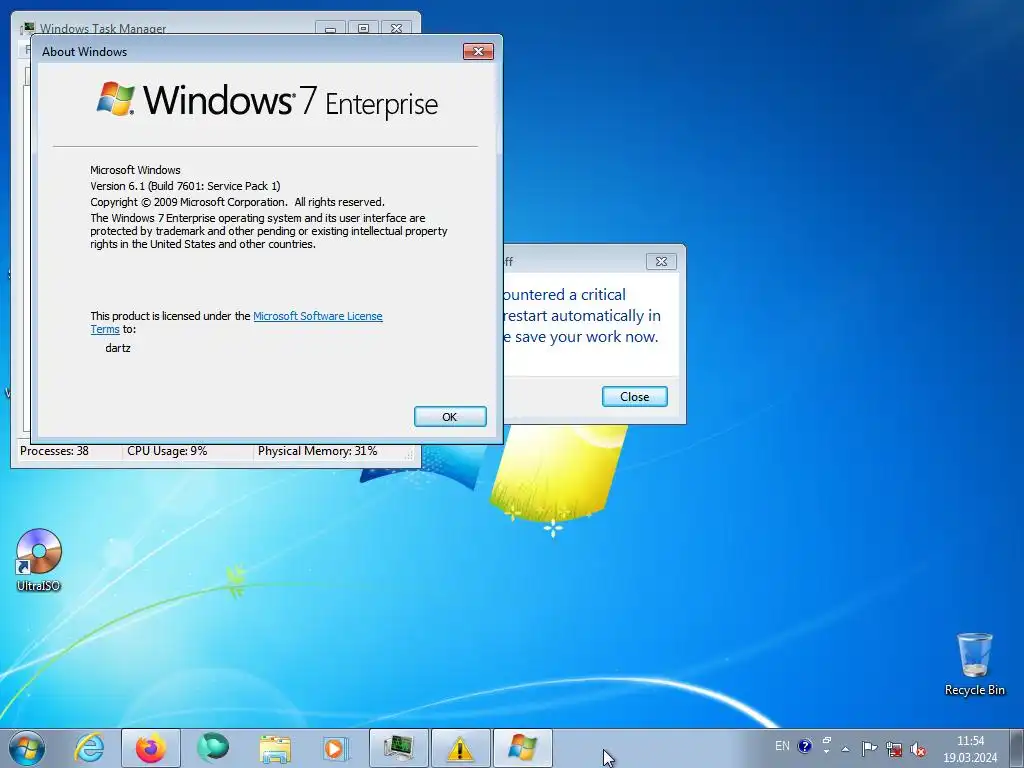Show hidden tray icons arrow

(x=845, y=749)
